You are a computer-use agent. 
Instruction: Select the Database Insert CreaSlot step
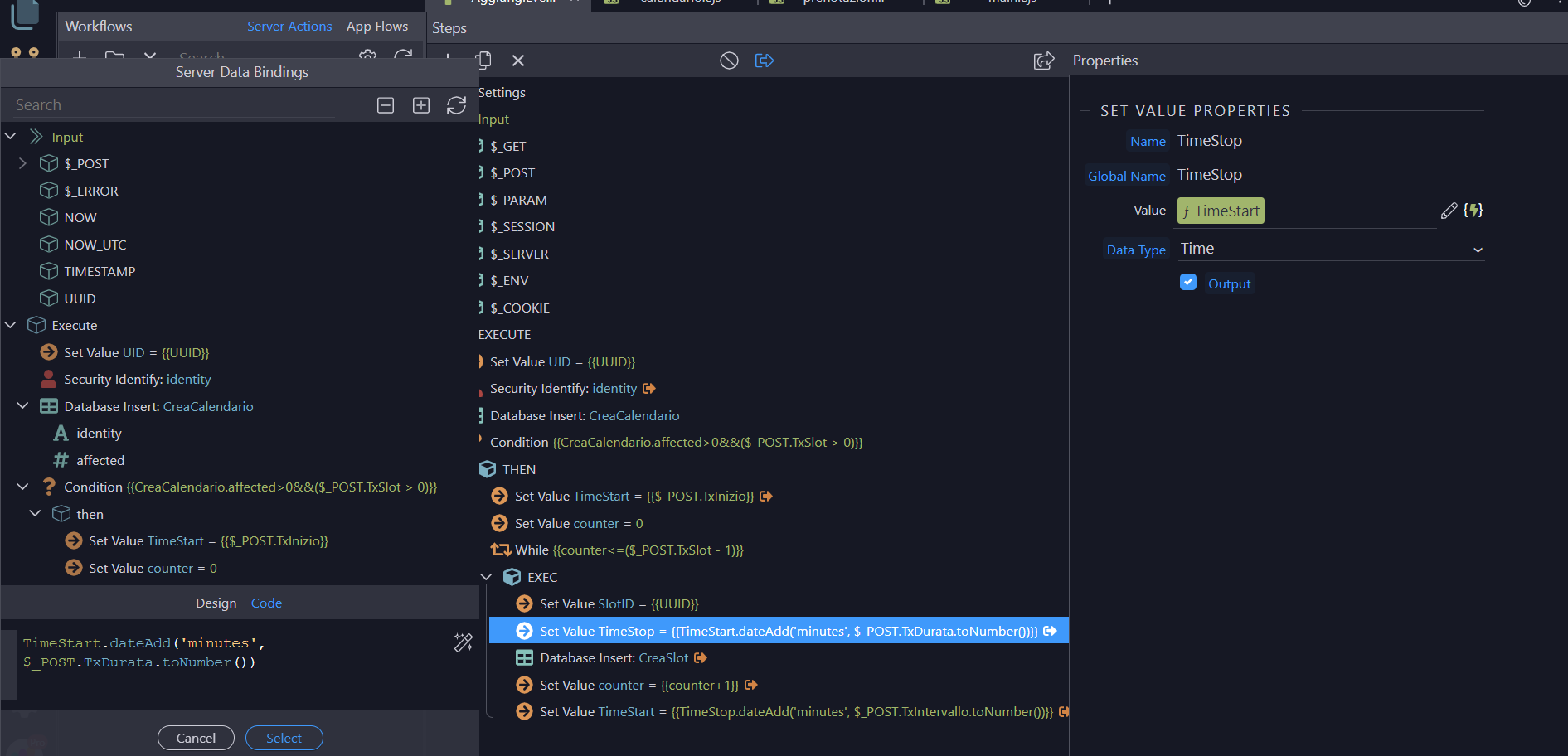[x=614, y=658]
